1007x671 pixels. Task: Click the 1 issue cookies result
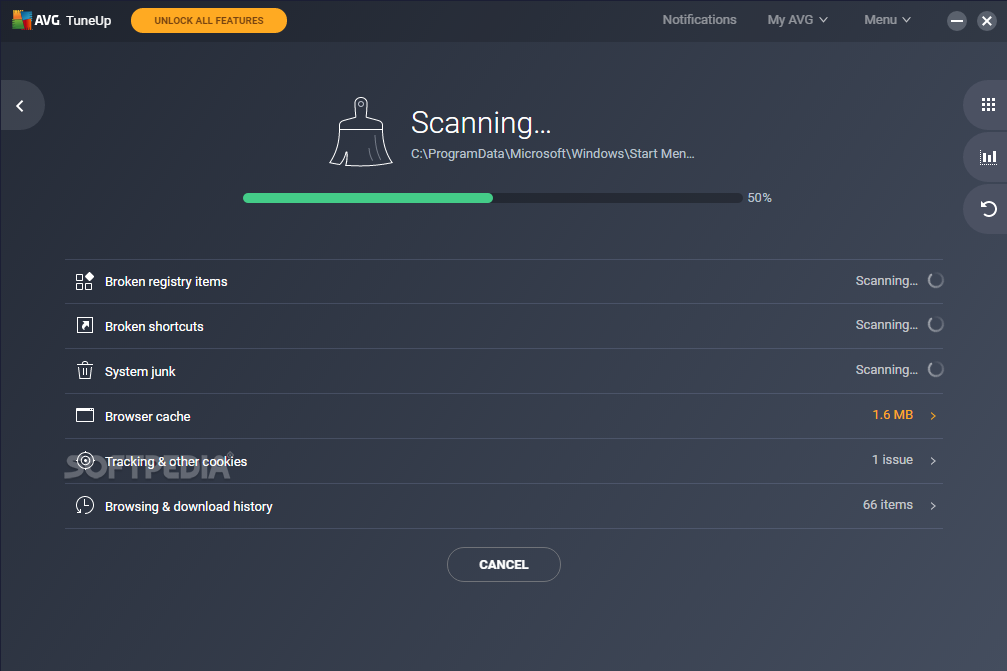(x=893, y=460)
